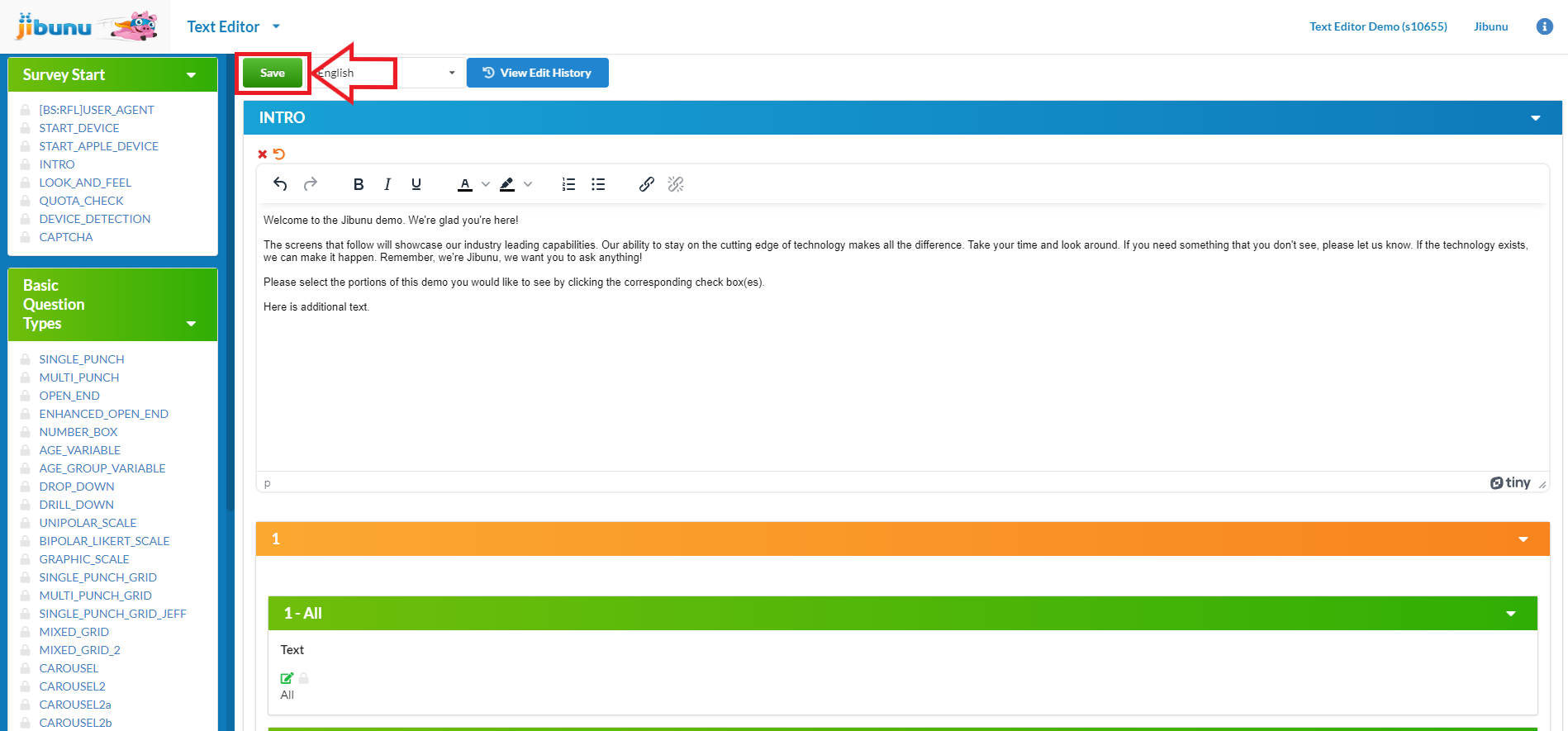The height and width of the screenshot is (731, 1568).
Task: Open the text color dropdown arrow
Action: pyautogui.click(x=486, y=184)
